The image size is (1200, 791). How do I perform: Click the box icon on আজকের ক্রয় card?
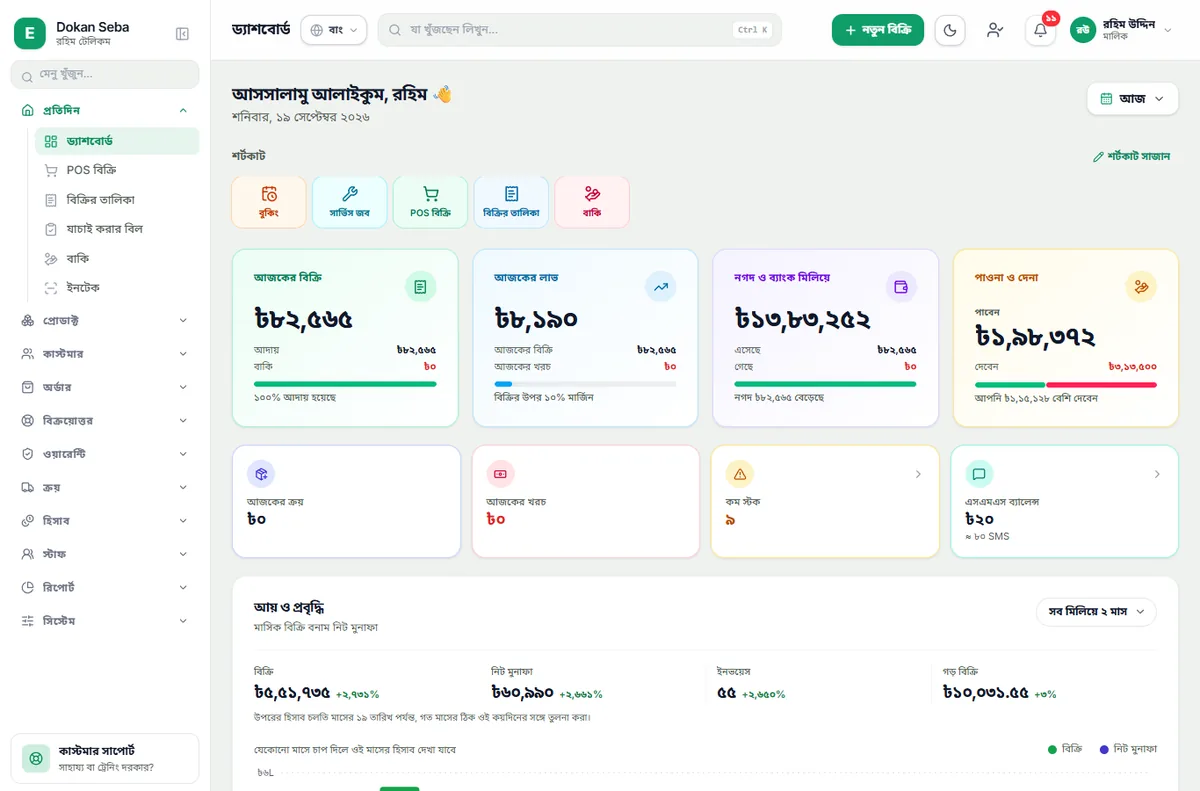tap(261, 474)
